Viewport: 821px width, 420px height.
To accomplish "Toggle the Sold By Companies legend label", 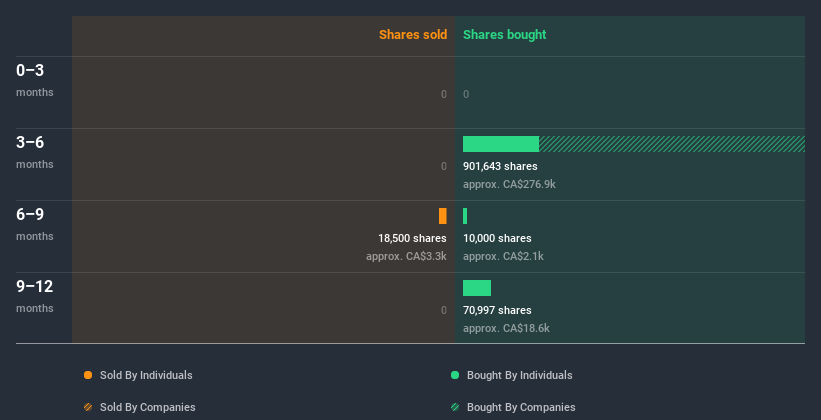I will 146,407.
